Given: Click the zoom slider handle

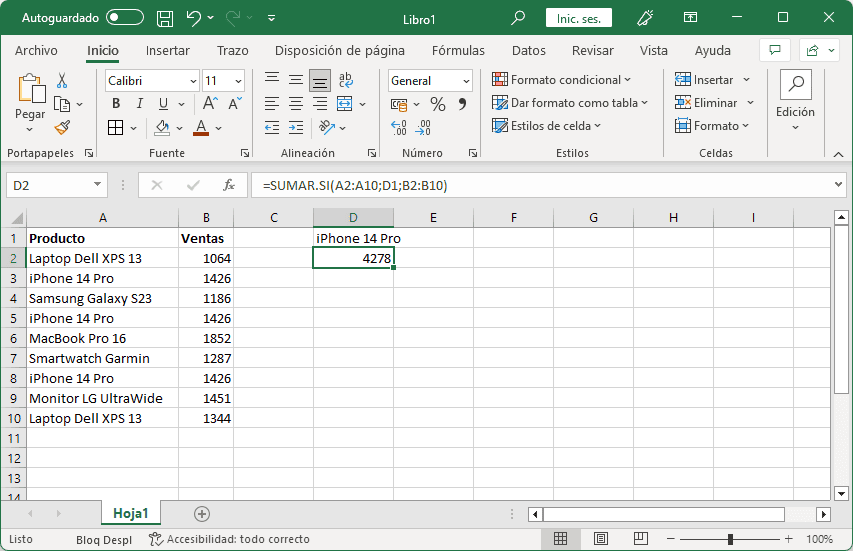Looking at the screenshot, I should (730, 539).
